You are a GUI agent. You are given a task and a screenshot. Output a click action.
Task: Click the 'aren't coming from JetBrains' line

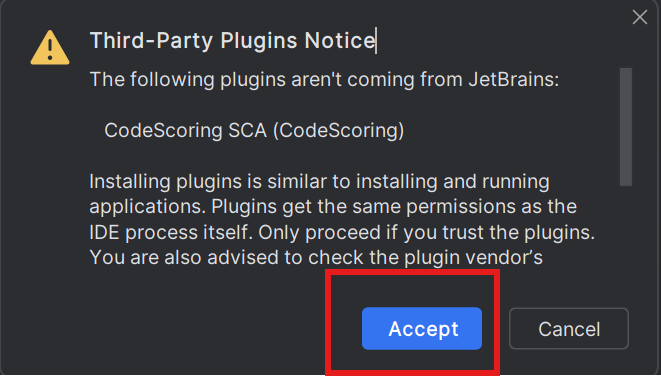[x=324, y=79]
